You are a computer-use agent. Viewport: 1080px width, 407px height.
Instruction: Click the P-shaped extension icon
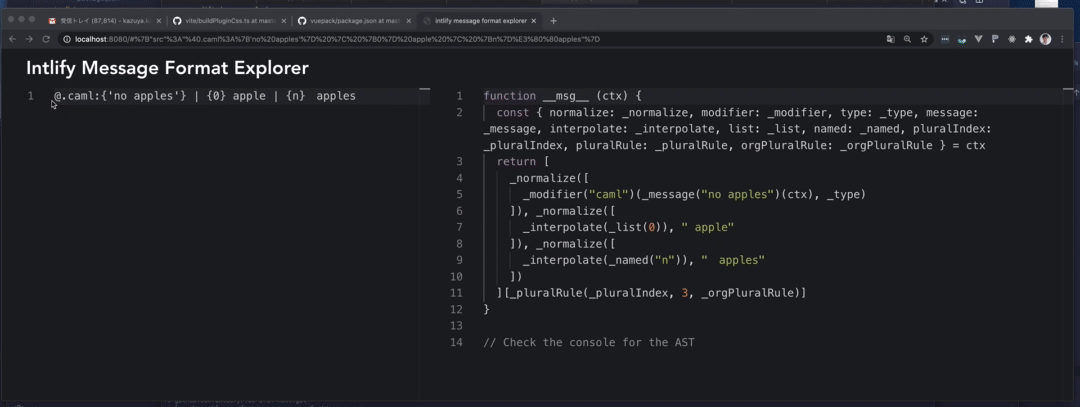pos(995,39)
